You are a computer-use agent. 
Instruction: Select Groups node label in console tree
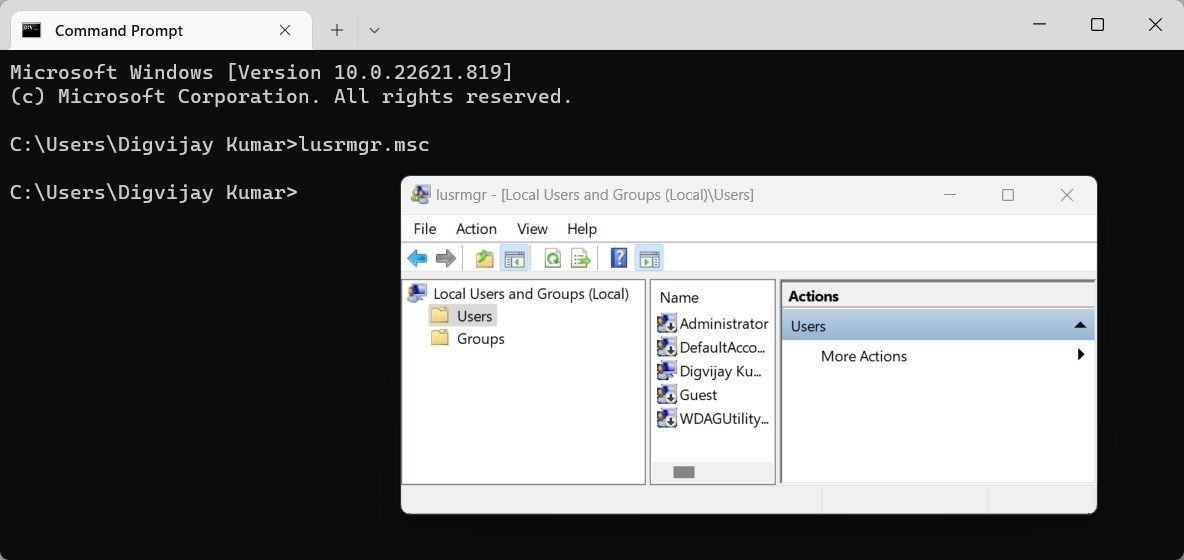tap(480, 339)
